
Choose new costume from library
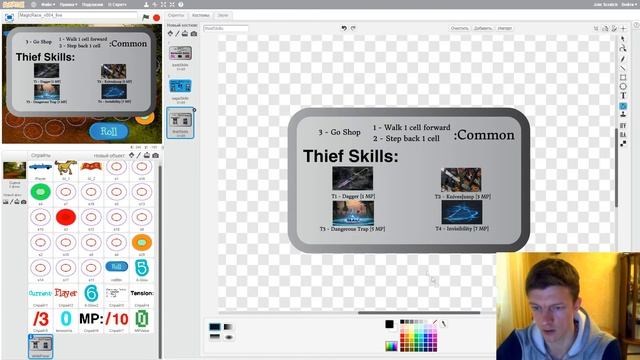point(170,33)
